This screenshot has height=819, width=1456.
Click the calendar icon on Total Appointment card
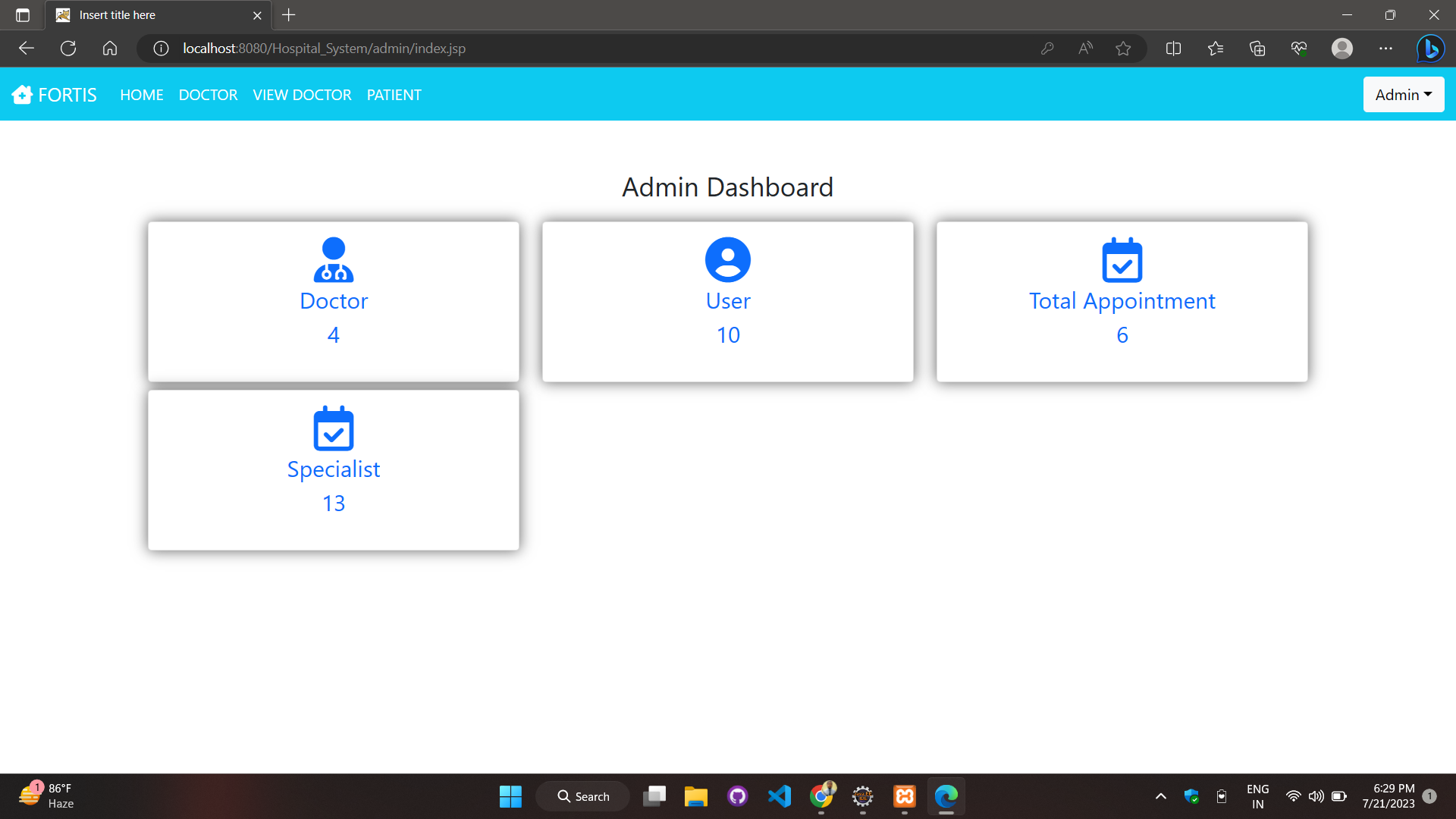(x=1122, y=260)
